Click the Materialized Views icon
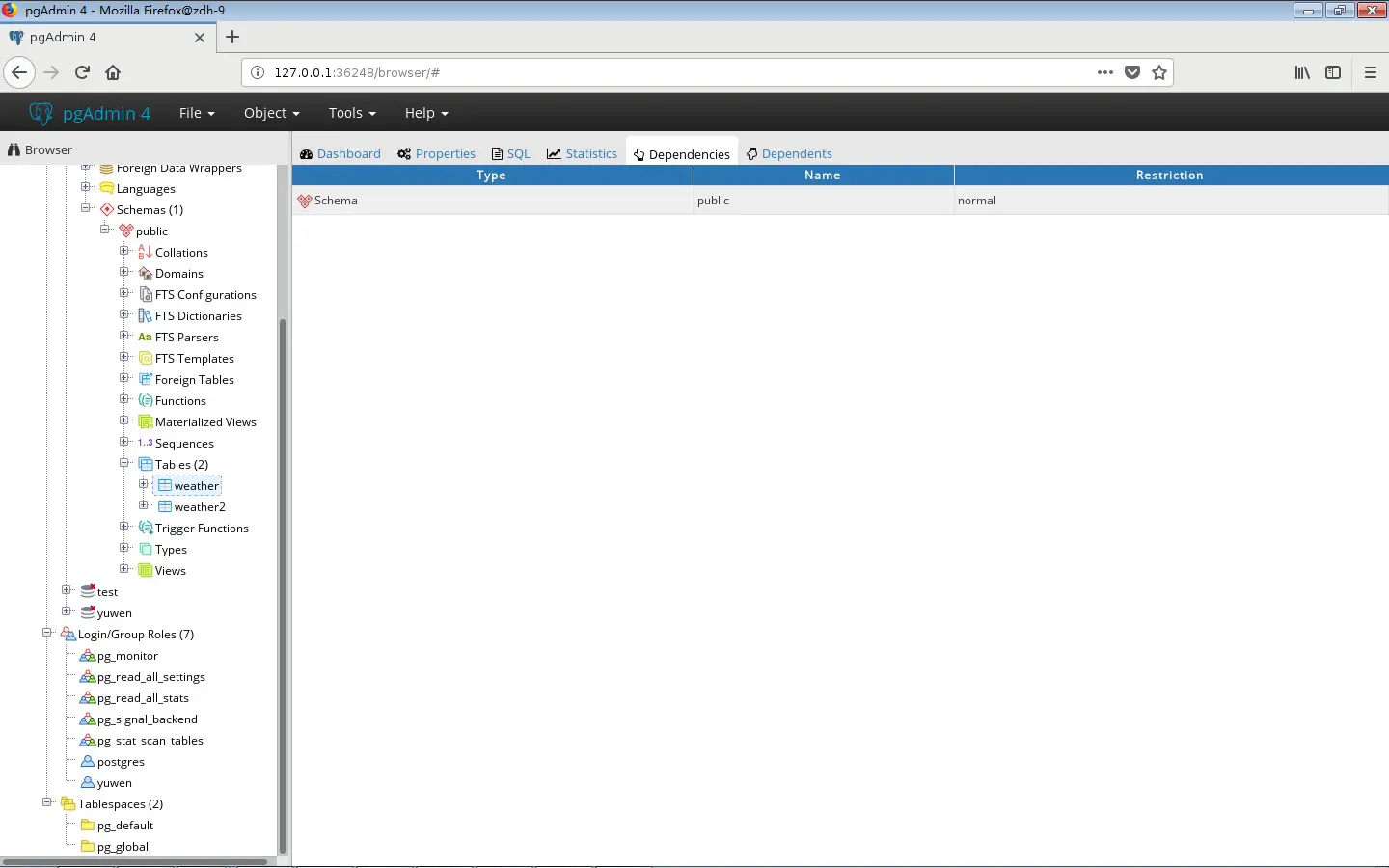Image resolution: width=1389 pixels, height=868 pixels. 146,421
